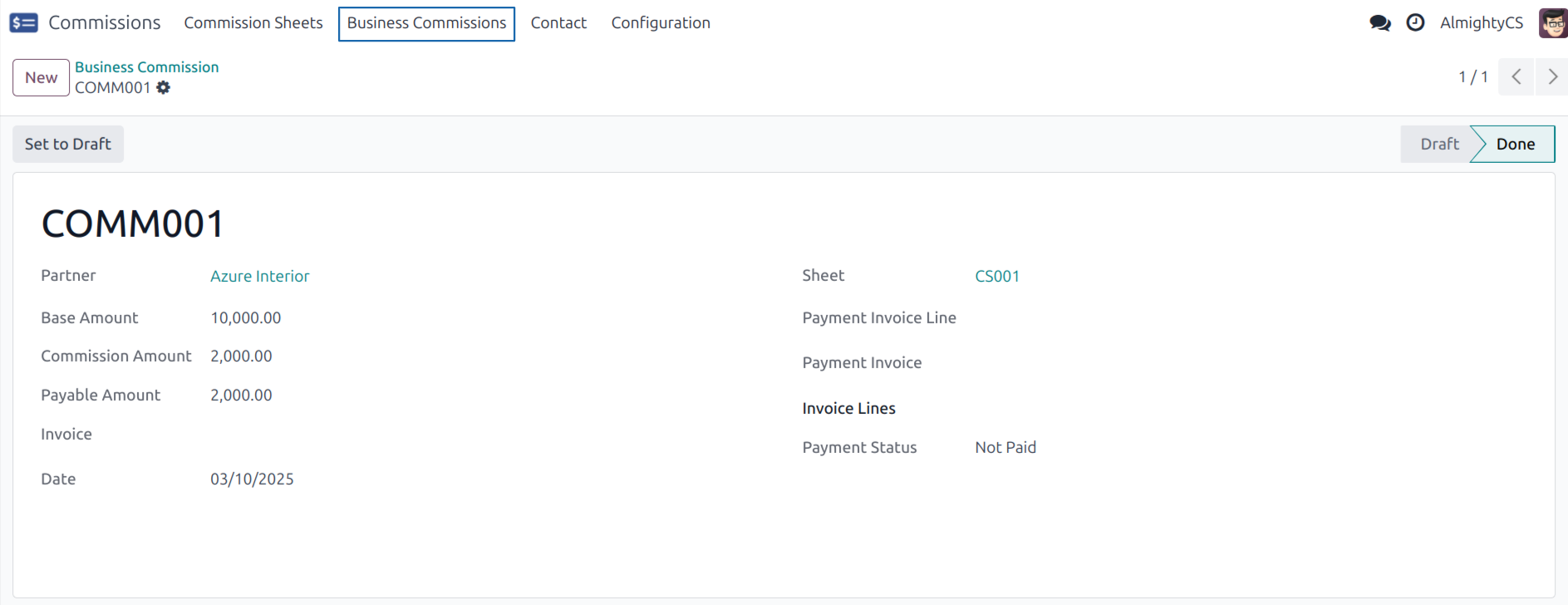The height and width of the screenshot is (605, 1568).
Task: Expand the Configuration menu
Action: click(x=661, y=23)
